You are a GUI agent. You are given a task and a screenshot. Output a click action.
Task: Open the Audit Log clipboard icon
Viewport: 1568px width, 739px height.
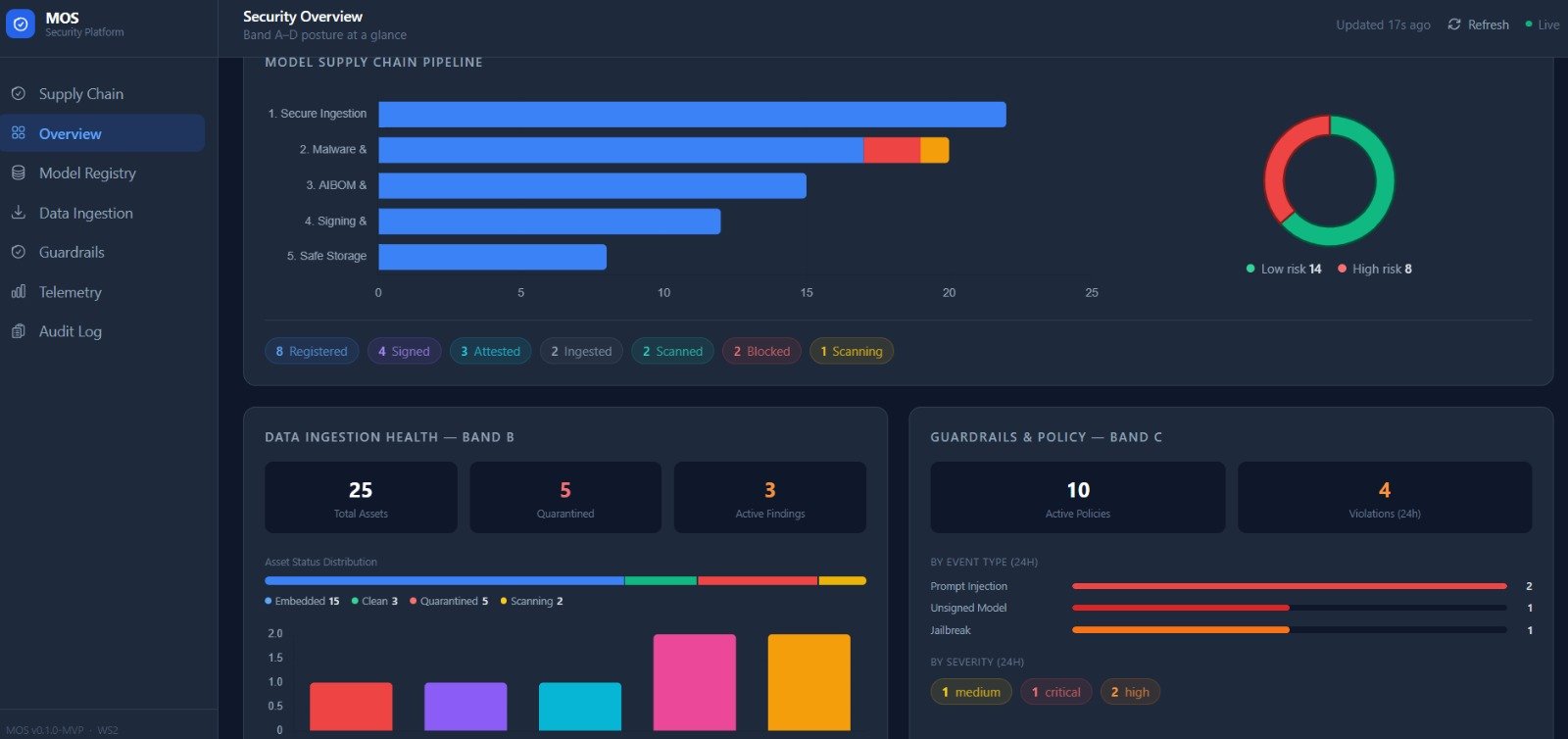[18, 331]
